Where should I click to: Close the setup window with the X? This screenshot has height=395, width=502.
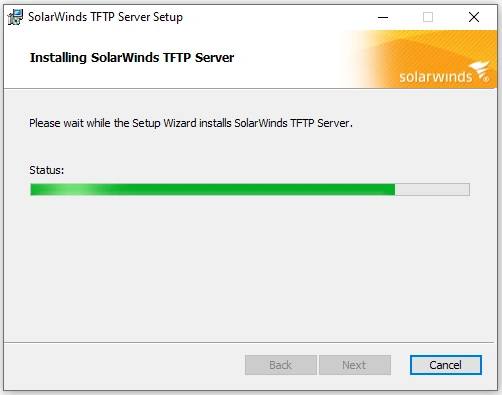pyautogui.click(x=474, y=17)
